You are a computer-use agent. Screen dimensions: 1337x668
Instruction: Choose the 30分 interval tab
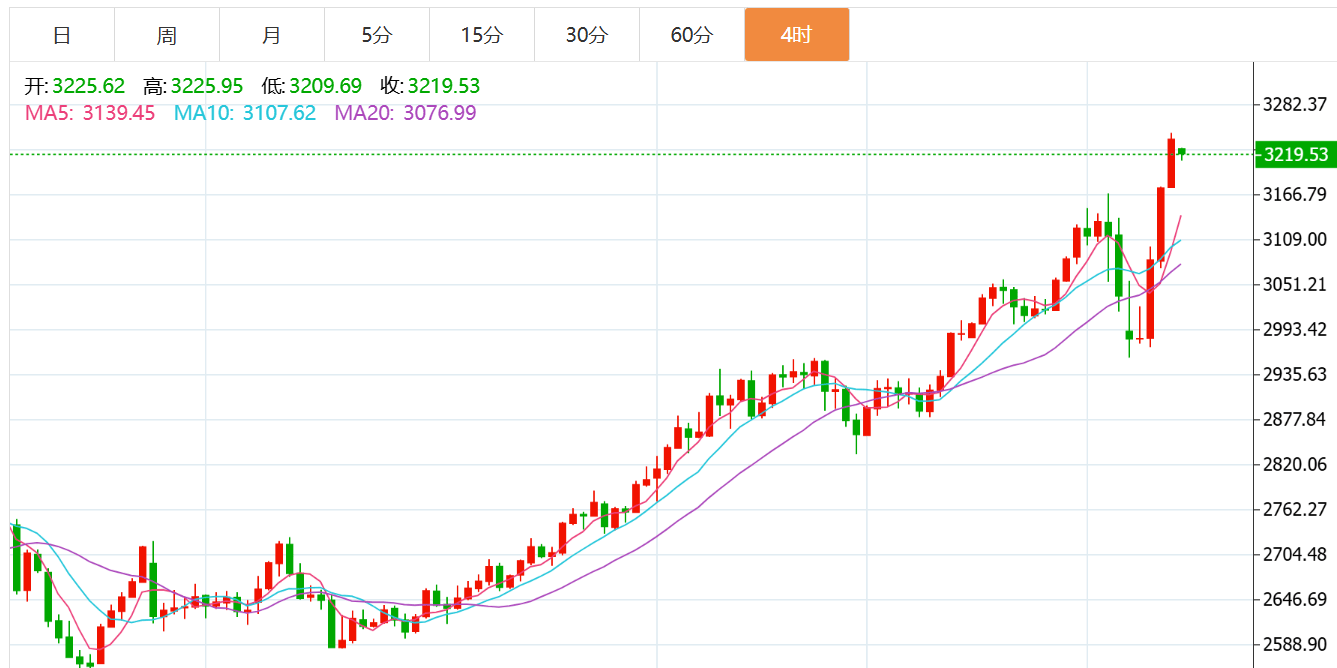587,35
